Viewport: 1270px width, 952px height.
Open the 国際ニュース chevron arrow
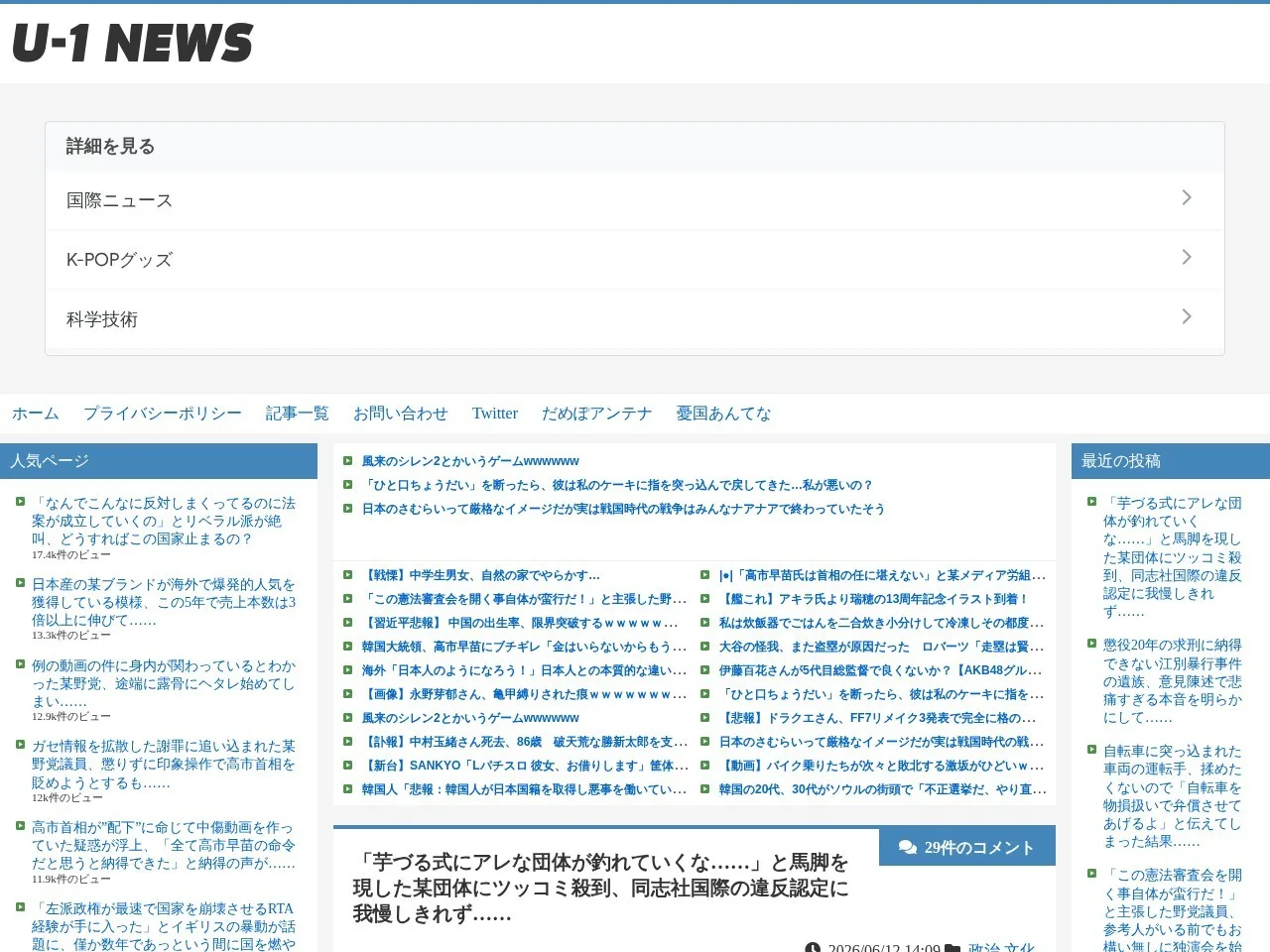[1187, 198]
